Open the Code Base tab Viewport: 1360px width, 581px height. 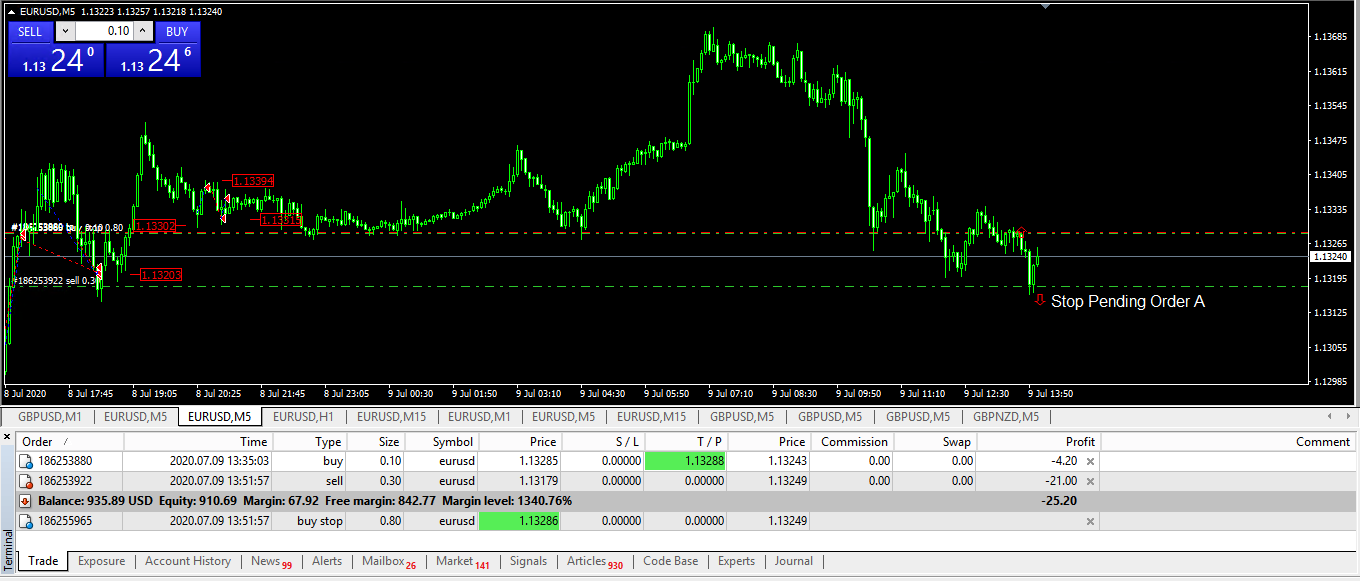tap(671, 561)
